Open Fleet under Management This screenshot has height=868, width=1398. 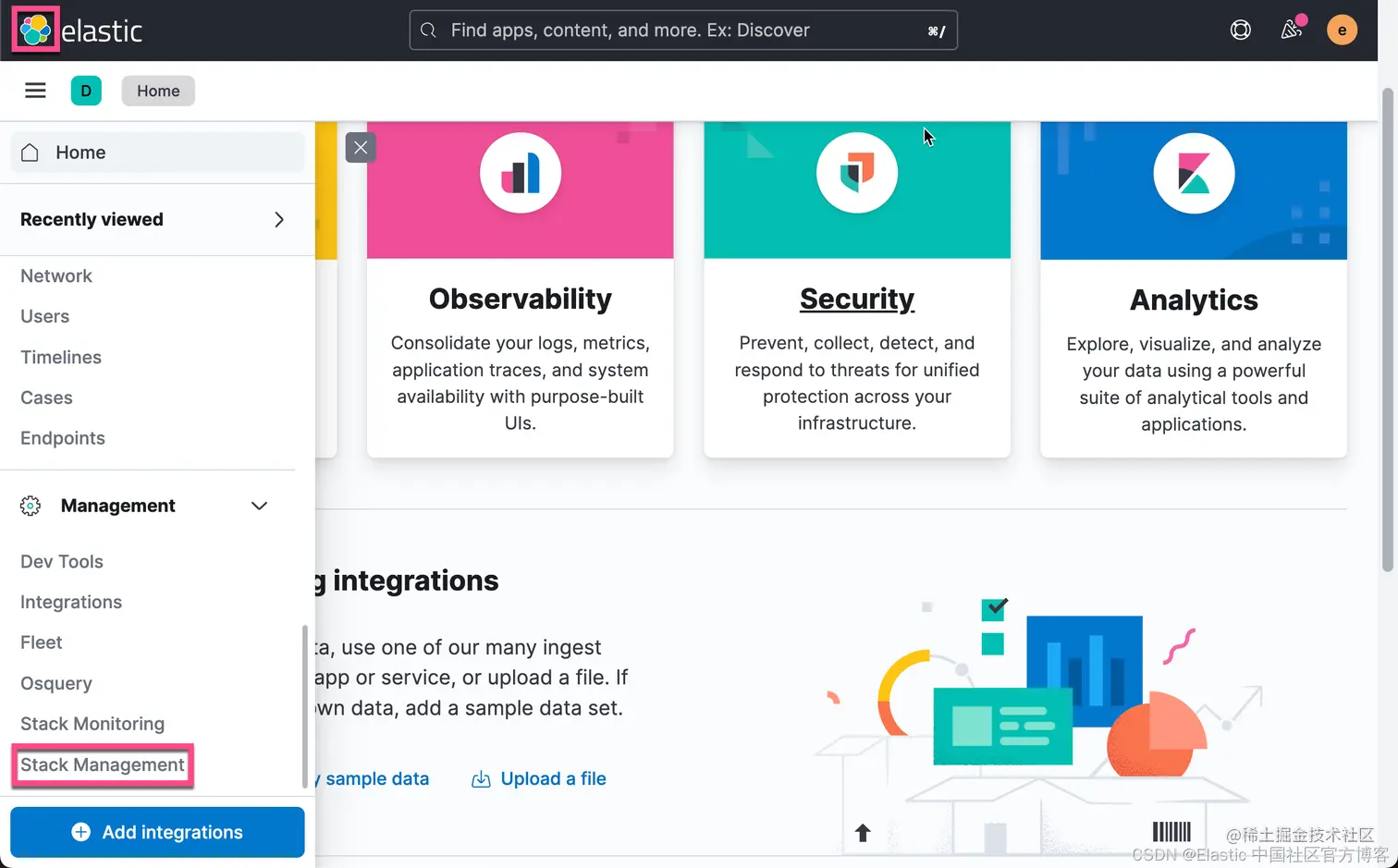pyautogui.click(x=42, y=642)
